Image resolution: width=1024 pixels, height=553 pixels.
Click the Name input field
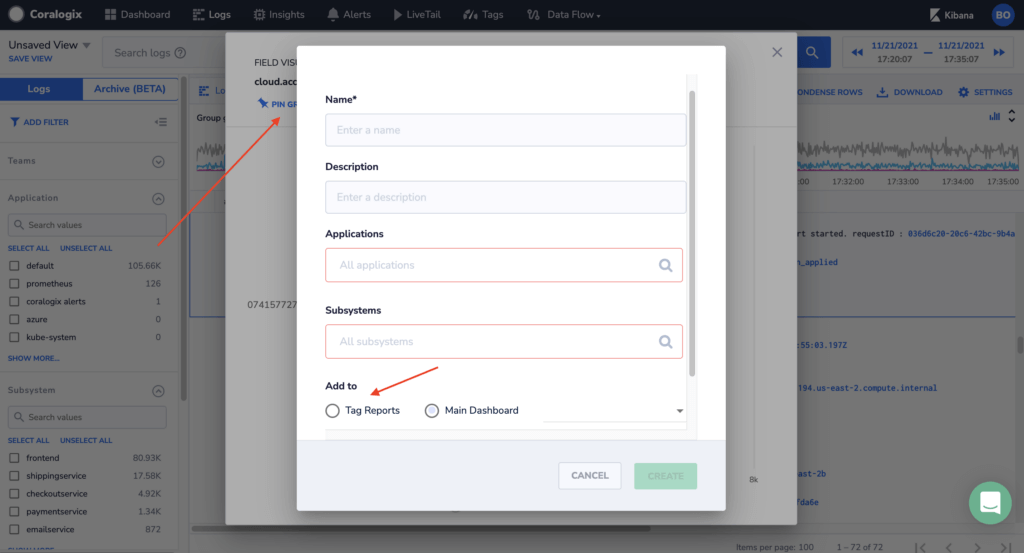tap(505, 130)
